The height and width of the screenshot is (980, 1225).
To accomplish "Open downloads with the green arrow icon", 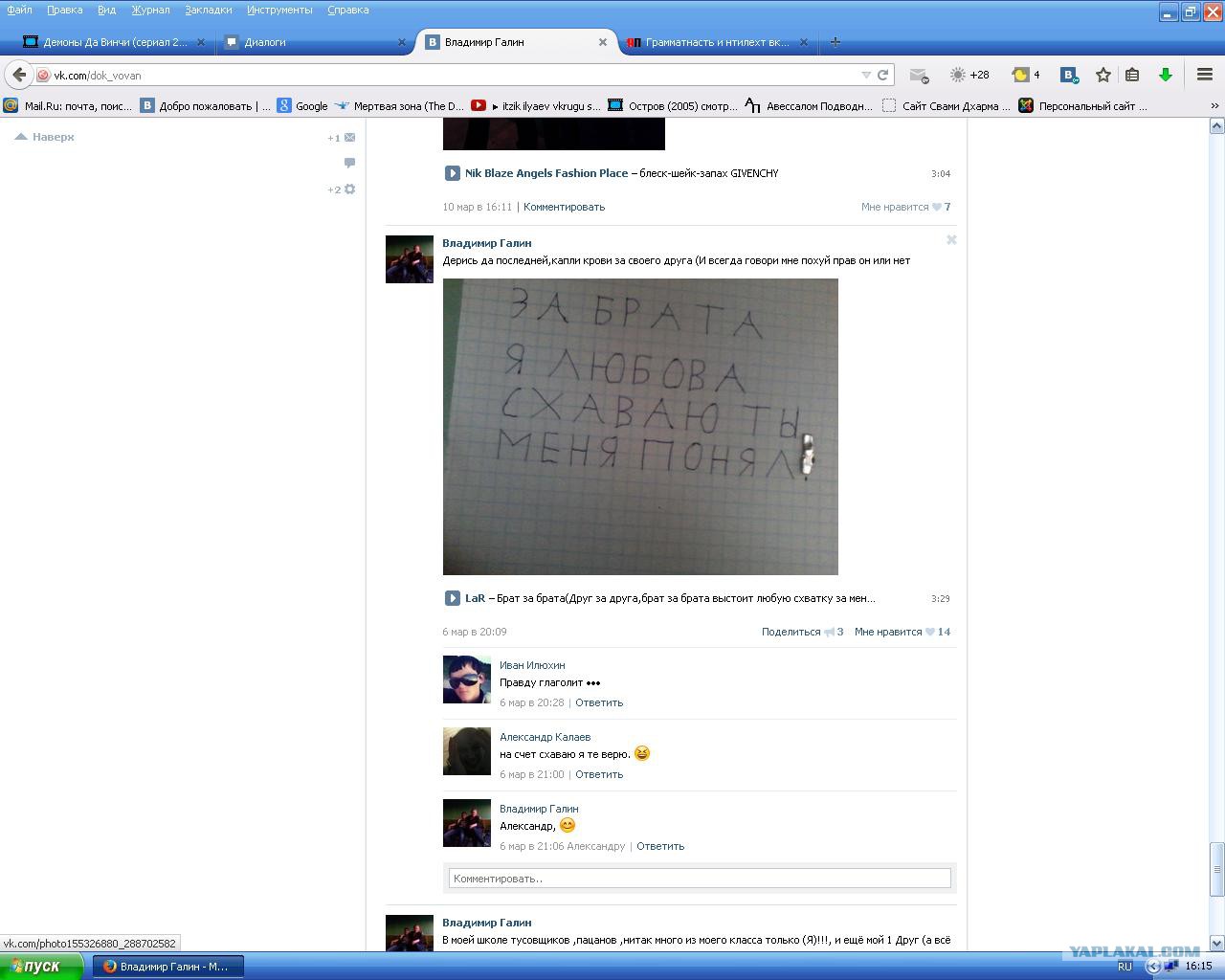I will [x=1166, y=75].
